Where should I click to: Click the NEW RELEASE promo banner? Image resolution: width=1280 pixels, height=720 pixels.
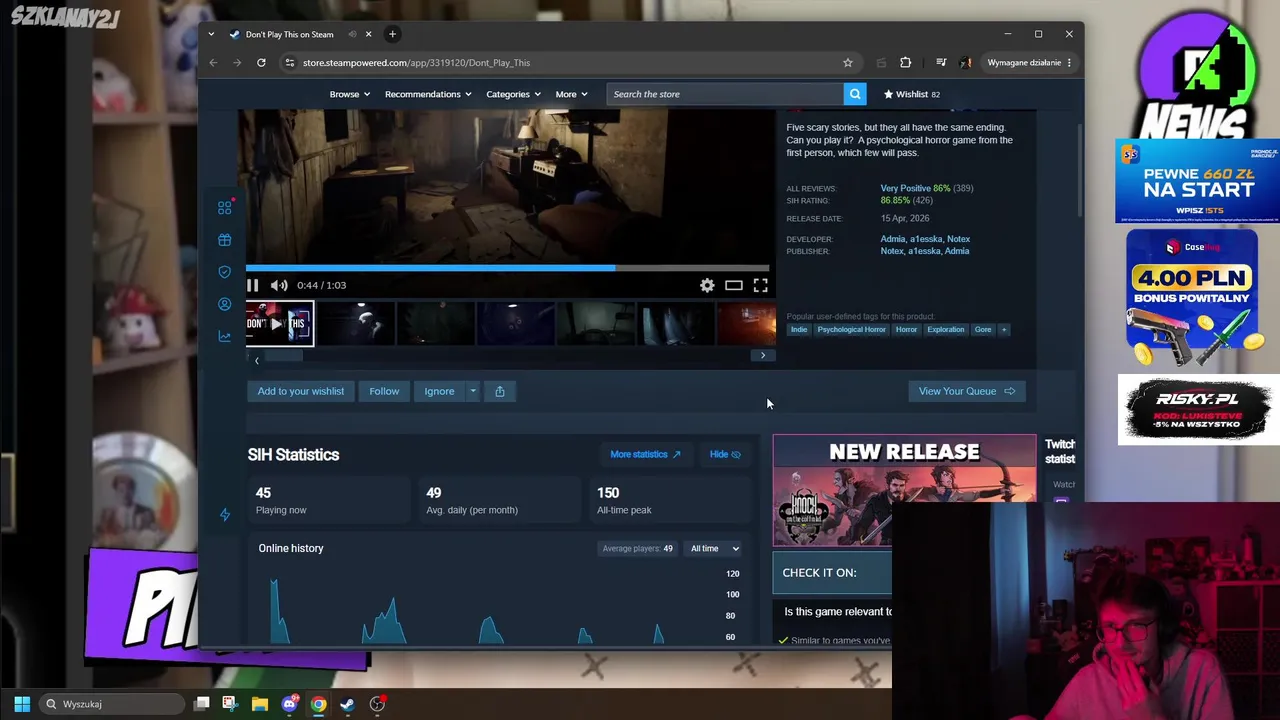pyautogui.click(x=904, y=490)
